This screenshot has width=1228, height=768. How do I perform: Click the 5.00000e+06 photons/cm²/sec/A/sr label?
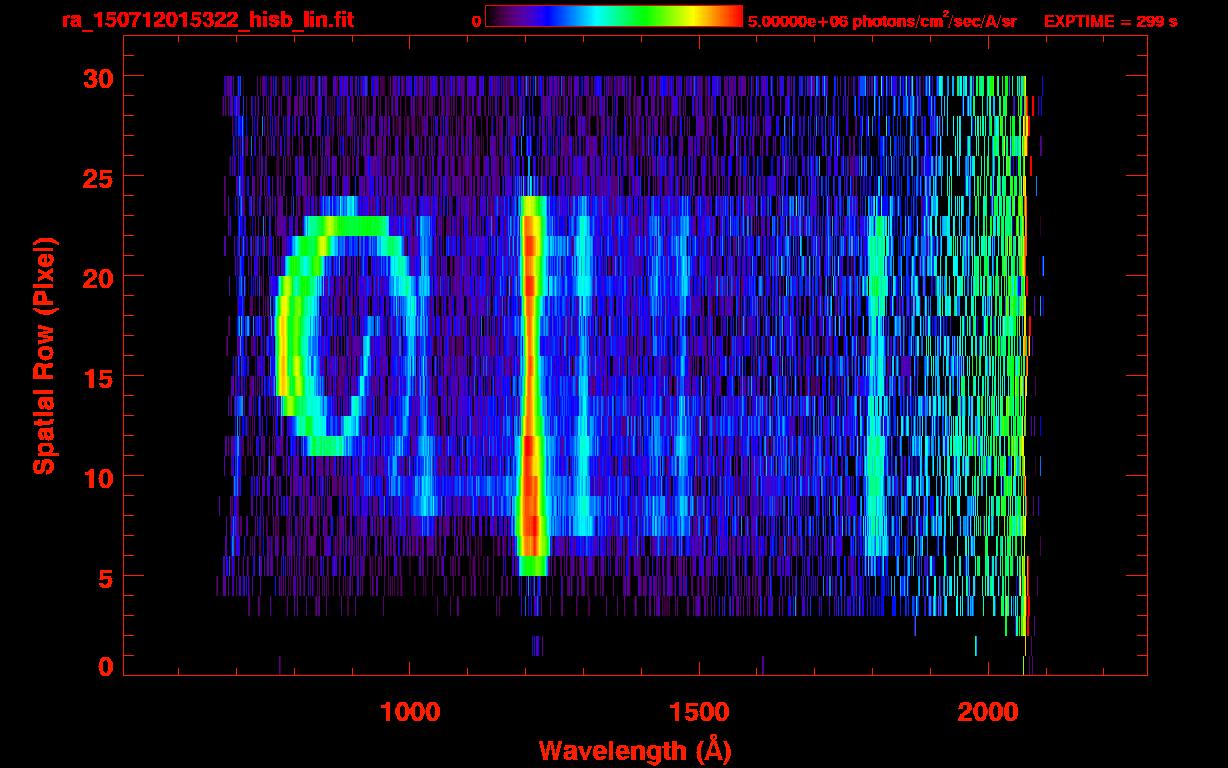coord(882,20)
